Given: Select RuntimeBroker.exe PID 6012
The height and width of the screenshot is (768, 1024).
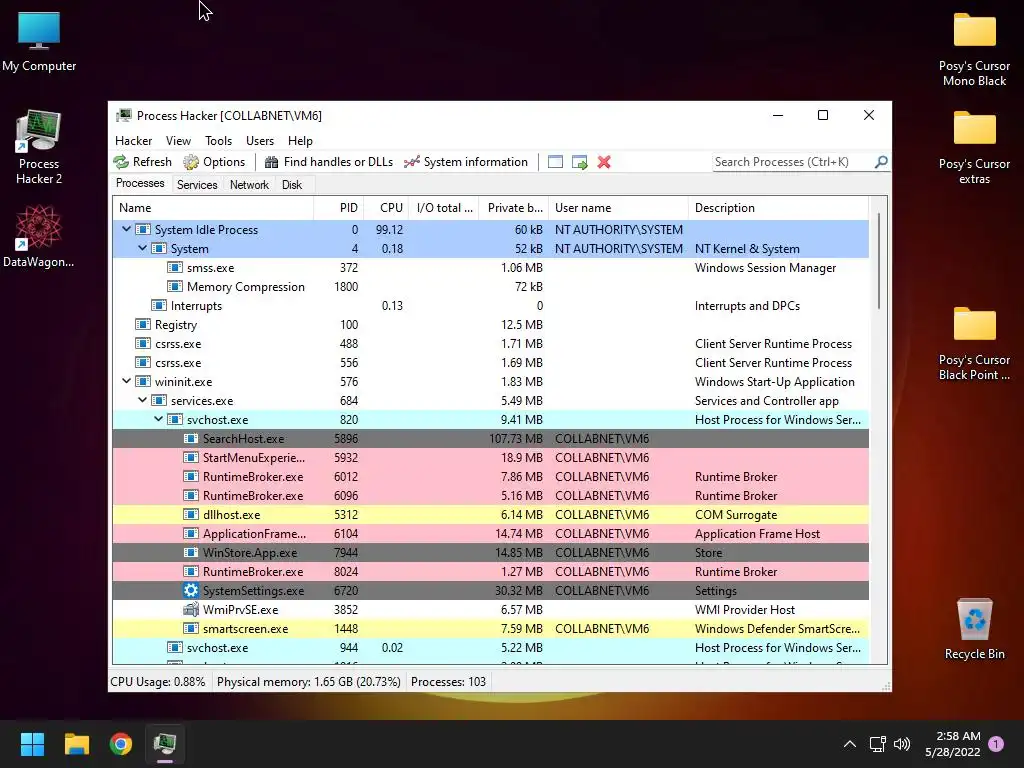Looking at the screenshot, I should click(x=490, y=476).
